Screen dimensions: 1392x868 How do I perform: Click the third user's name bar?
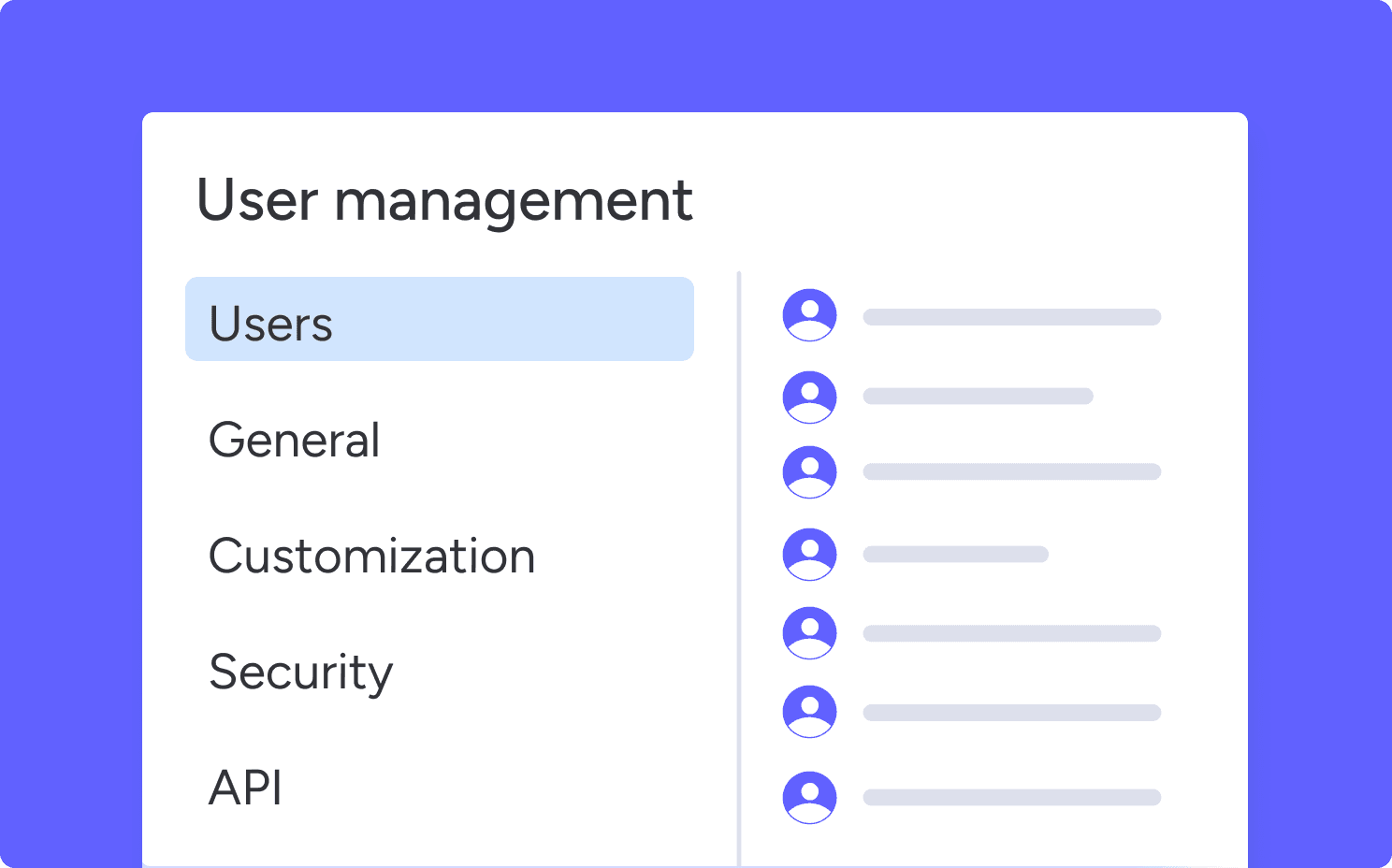[x=1011, y=472]
